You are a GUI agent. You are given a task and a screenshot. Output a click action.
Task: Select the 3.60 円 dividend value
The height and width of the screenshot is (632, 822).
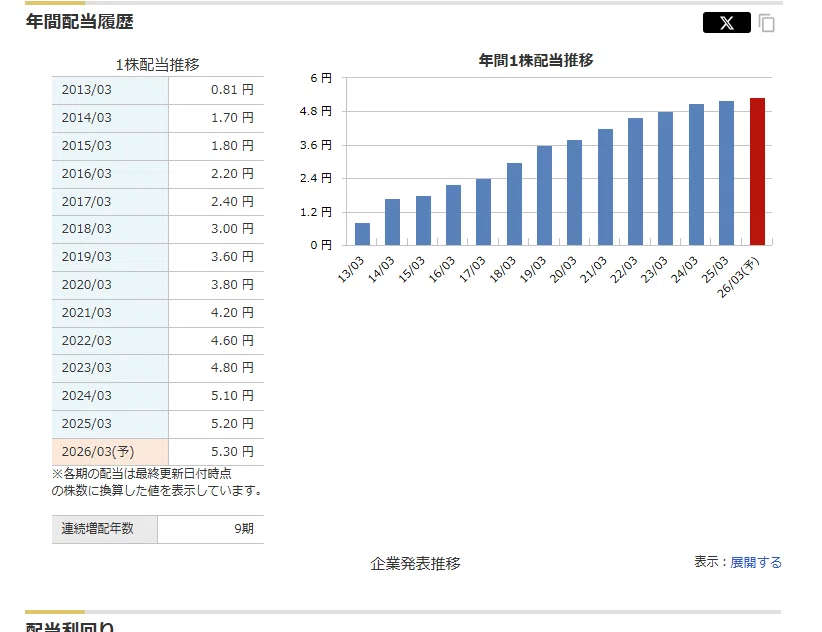pos(232,257)
